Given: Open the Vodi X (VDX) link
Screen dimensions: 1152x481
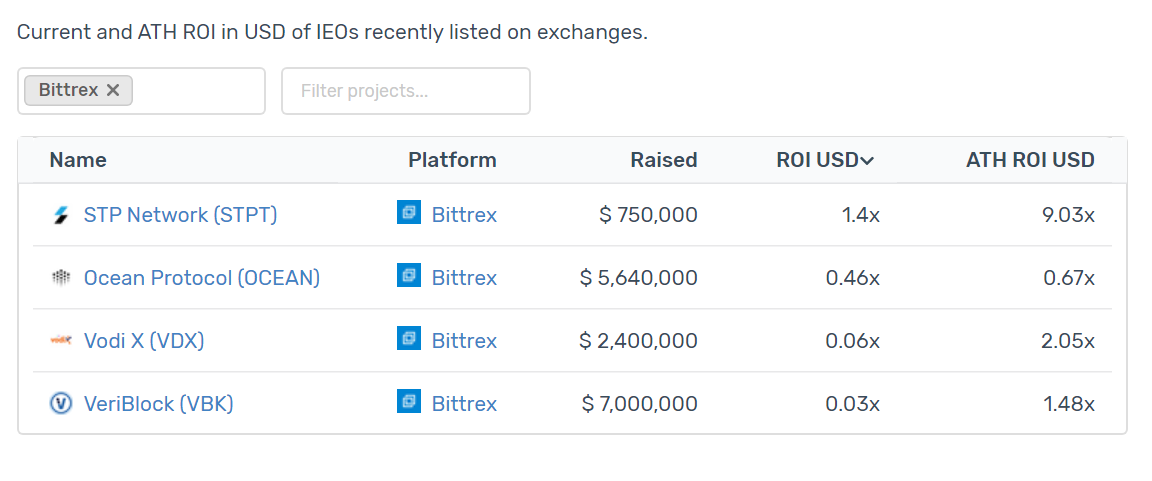Looking at the screenshot, I should [x=144, y=341].
